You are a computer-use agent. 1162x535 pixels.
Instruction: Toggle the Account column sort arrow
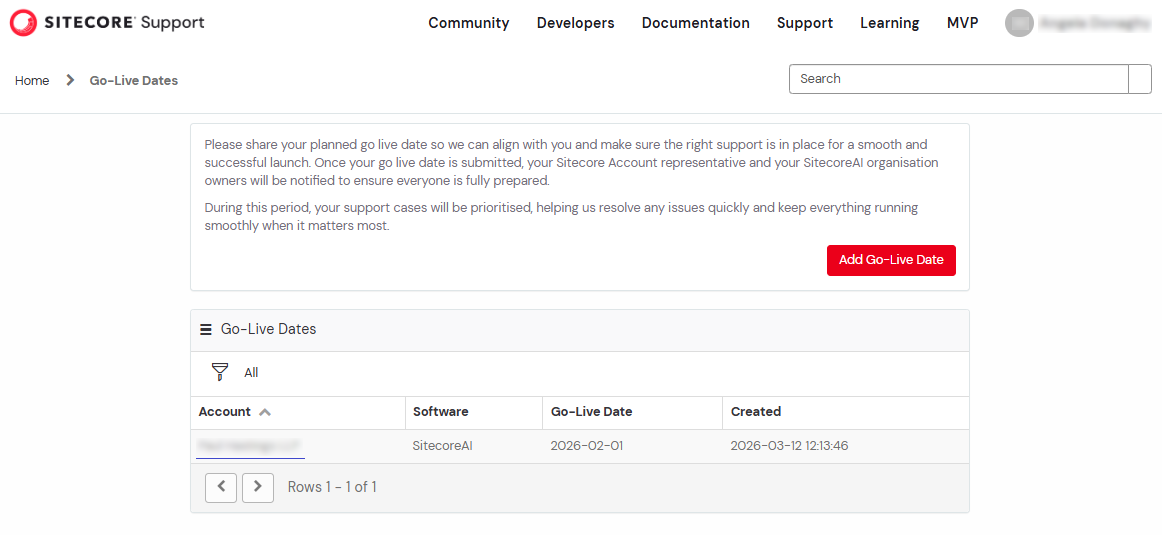point(265,412)
